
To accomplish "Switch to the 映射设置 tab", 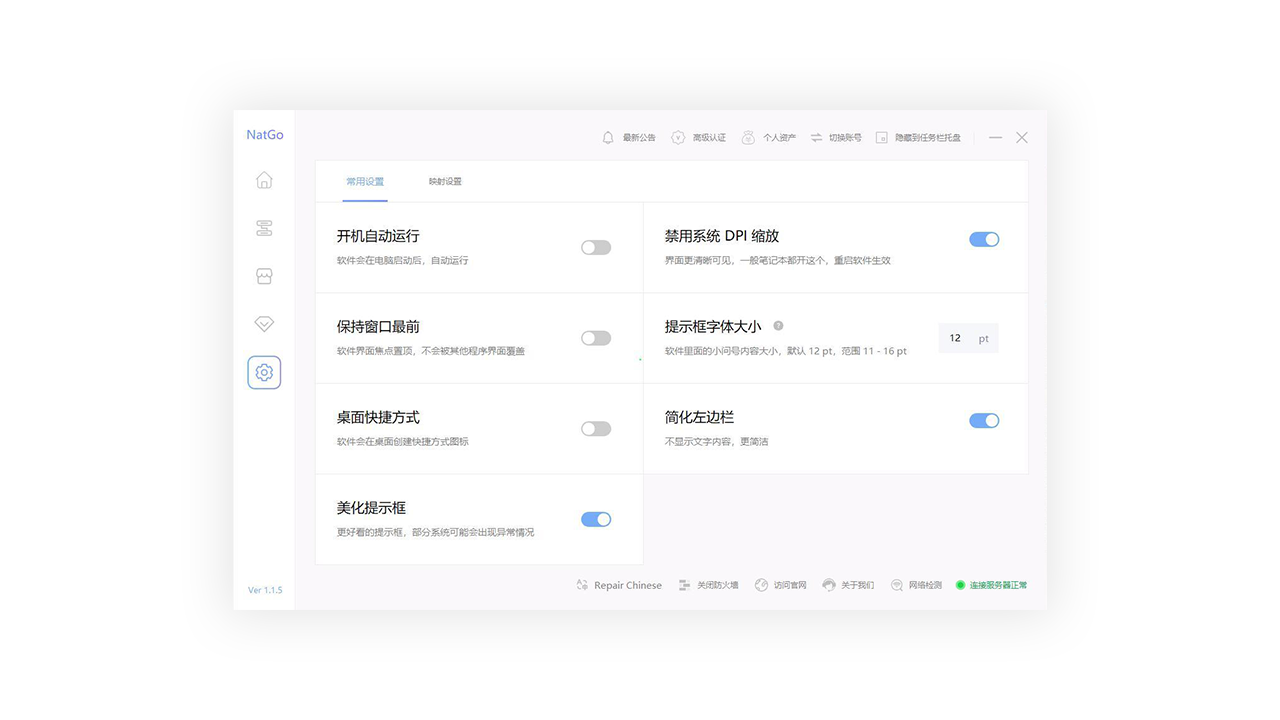I will (x=444, y=182).
